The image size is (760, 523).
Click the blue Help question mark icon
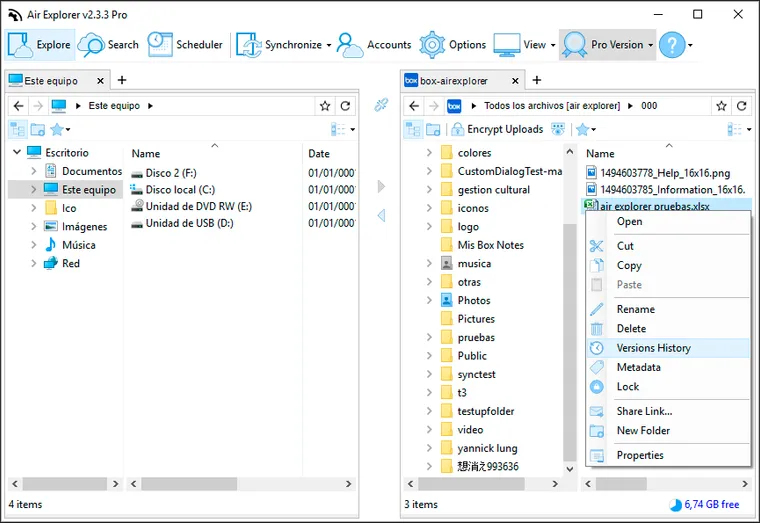click(672, 45)
